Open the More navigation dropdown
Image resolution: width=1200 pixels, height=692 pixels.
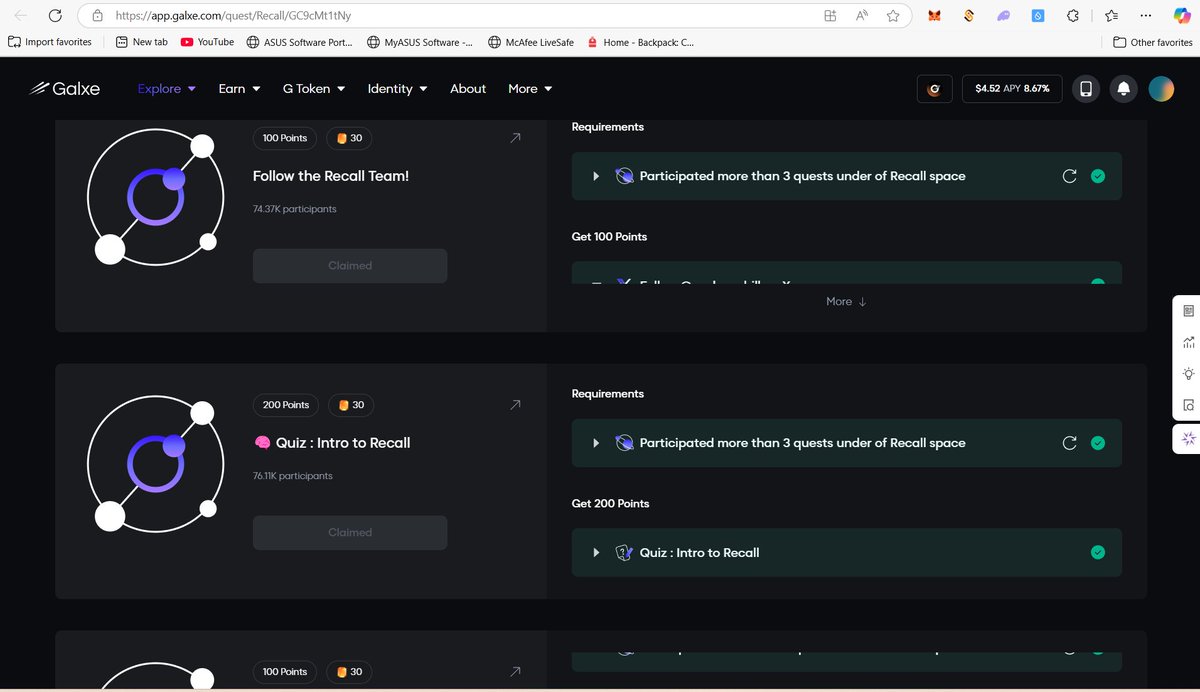[530, 88]
